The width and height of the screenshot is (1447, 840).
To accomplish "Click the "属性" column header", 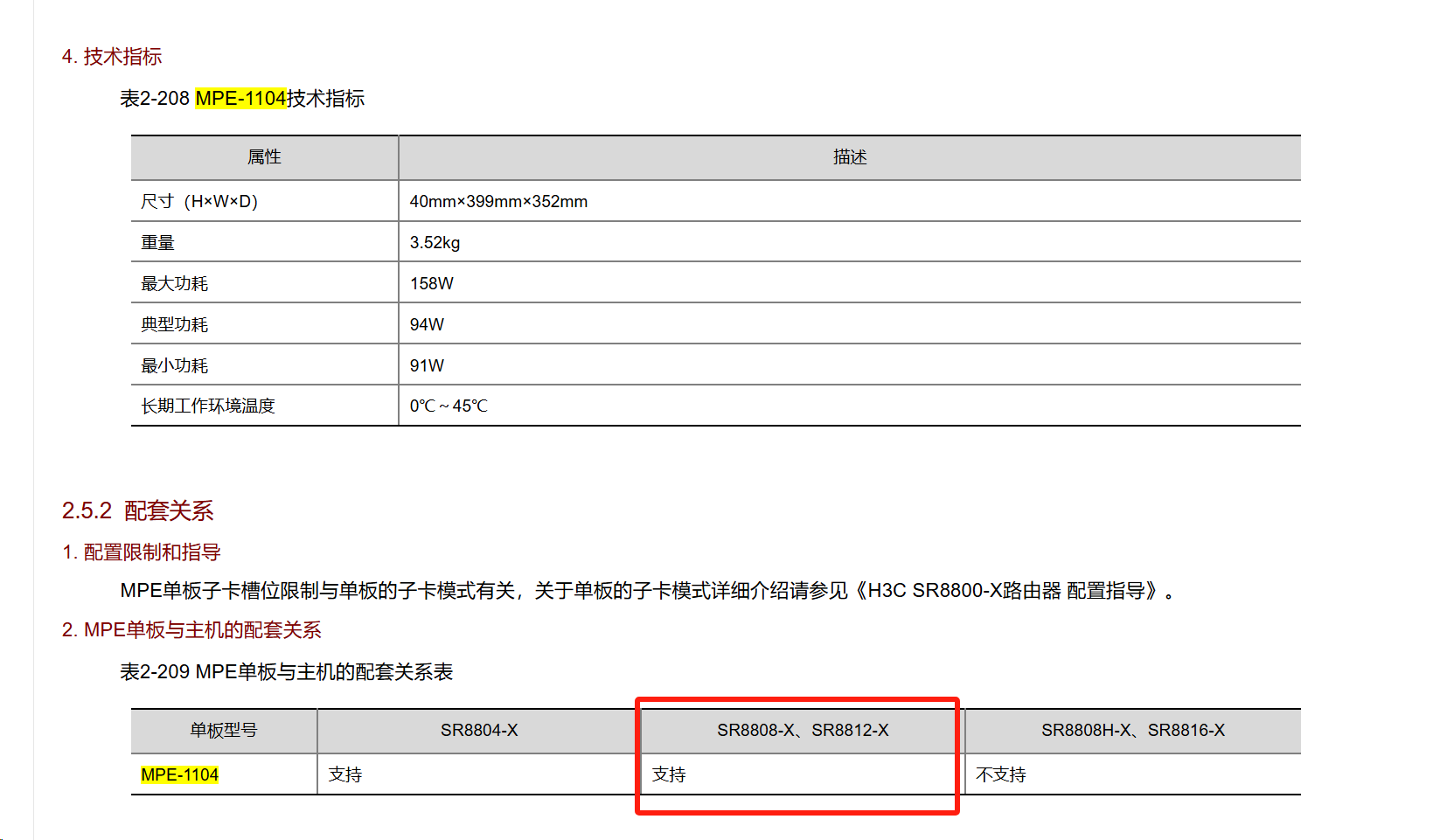I will (x=264, y=157).
